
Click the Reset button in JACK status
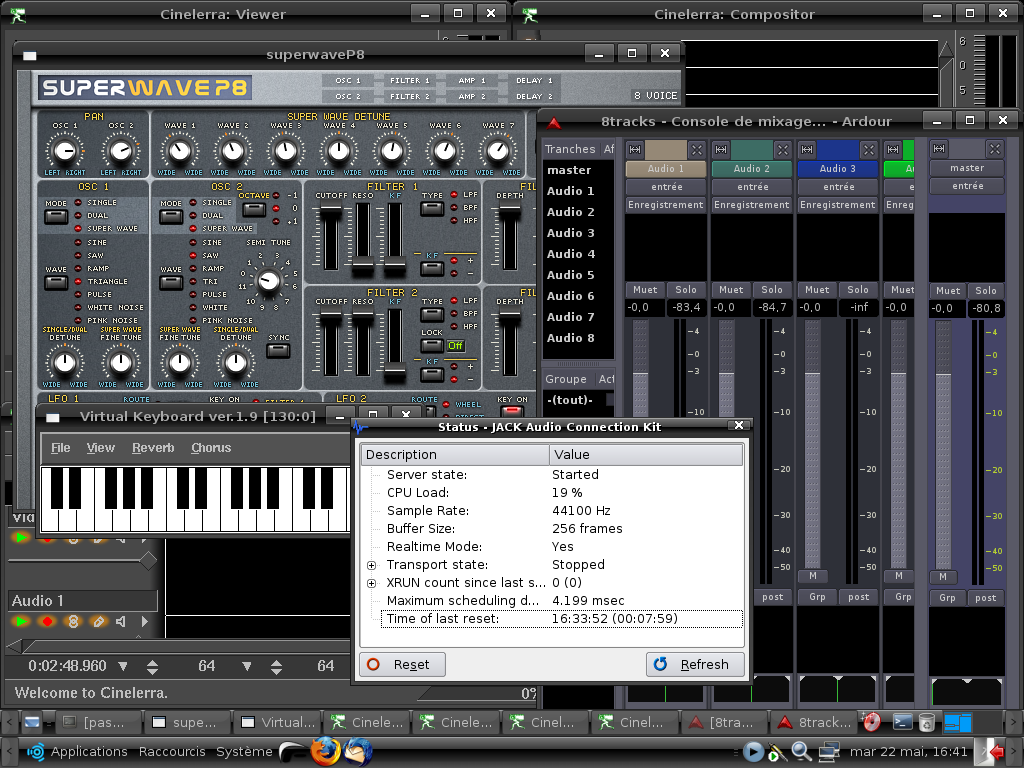click(x=402, y=664)
